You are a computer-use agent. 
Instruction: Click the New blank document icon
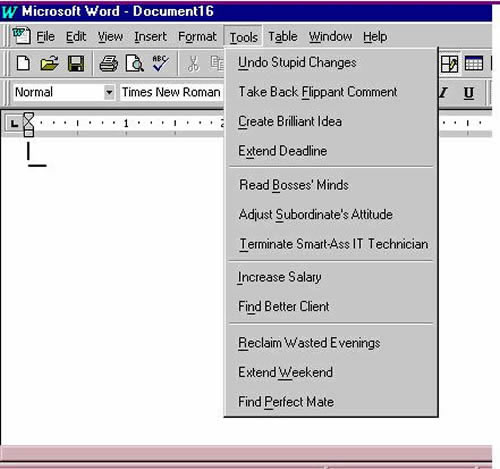click(x=23, y=63)
